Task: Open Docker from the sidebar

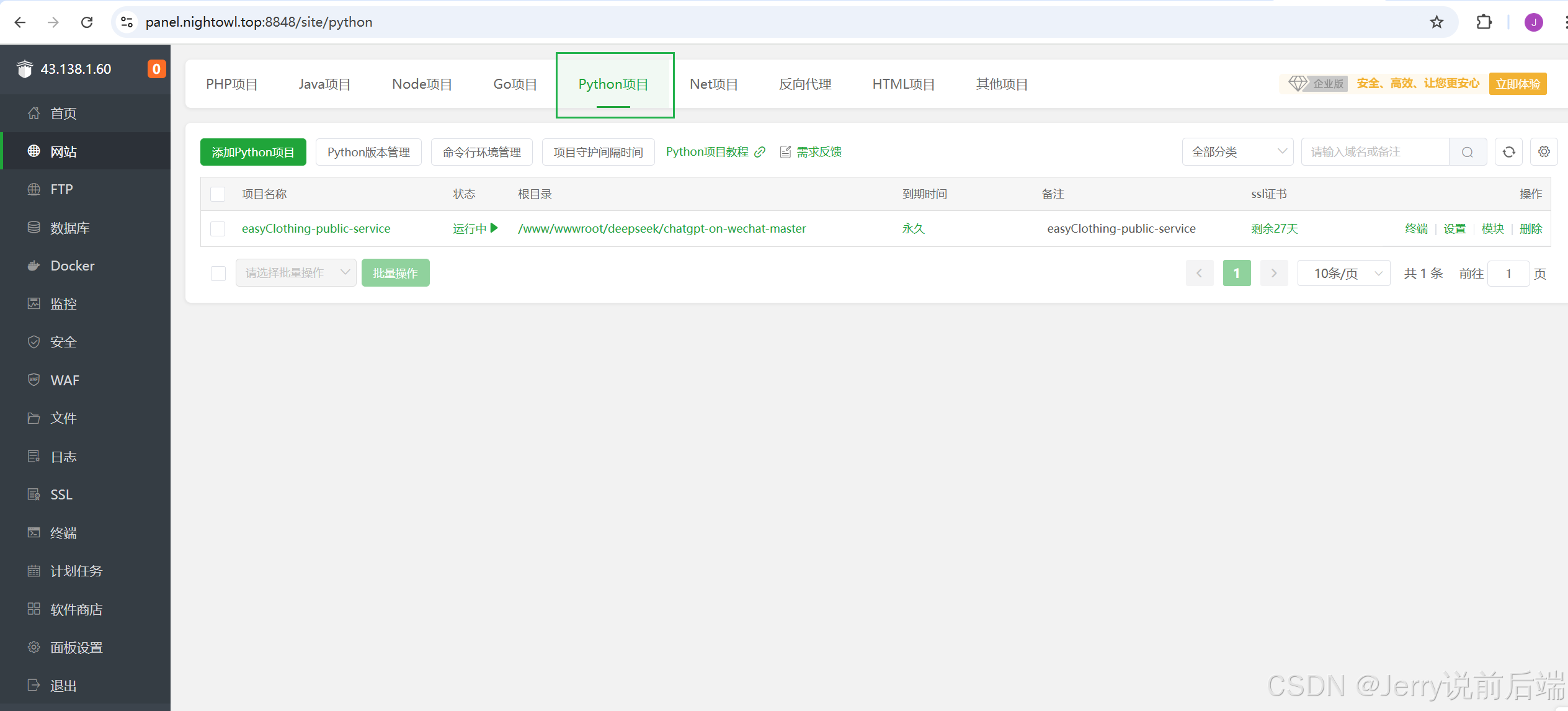Action: point(72,266)
